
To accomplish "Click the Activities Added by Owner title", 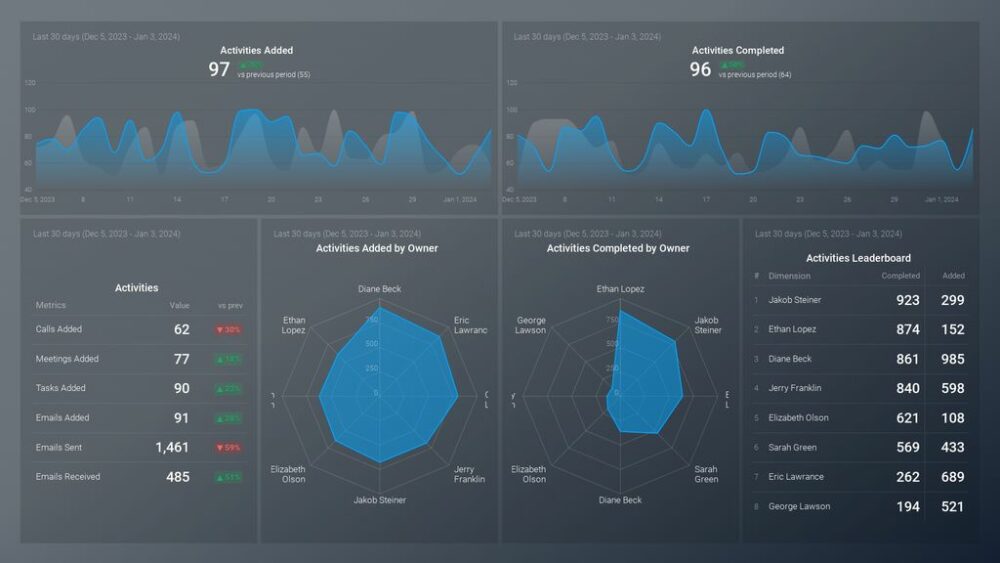I will (x=377, y=248).
